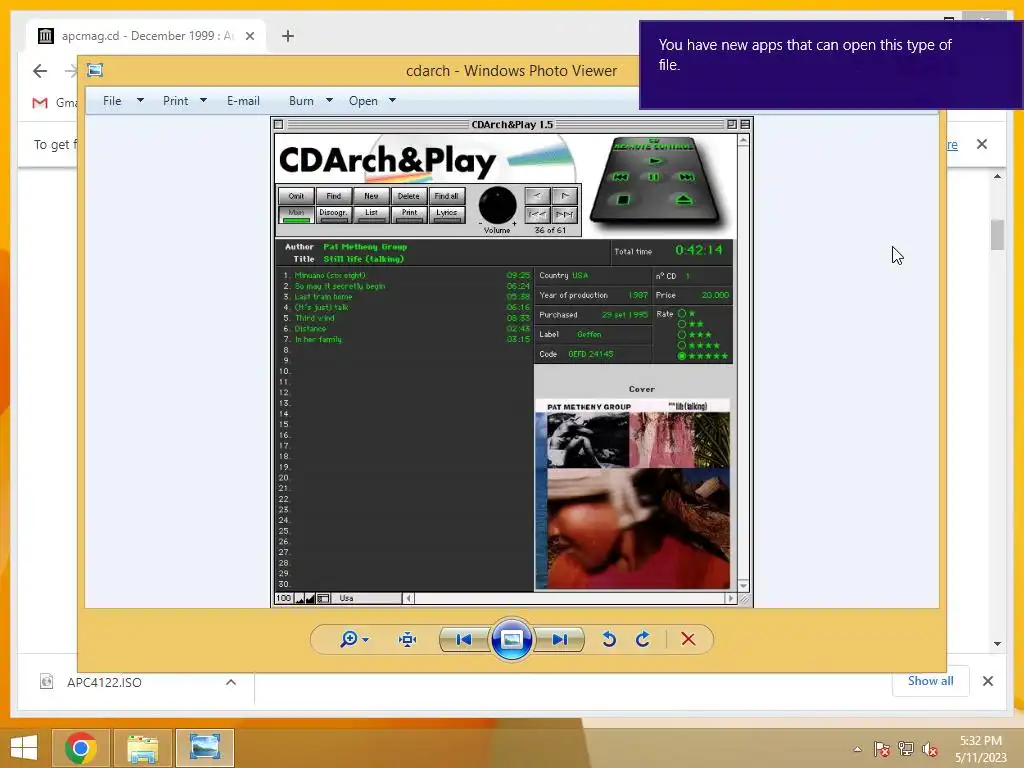Select the three-star Rate radio button

[682, 334]
